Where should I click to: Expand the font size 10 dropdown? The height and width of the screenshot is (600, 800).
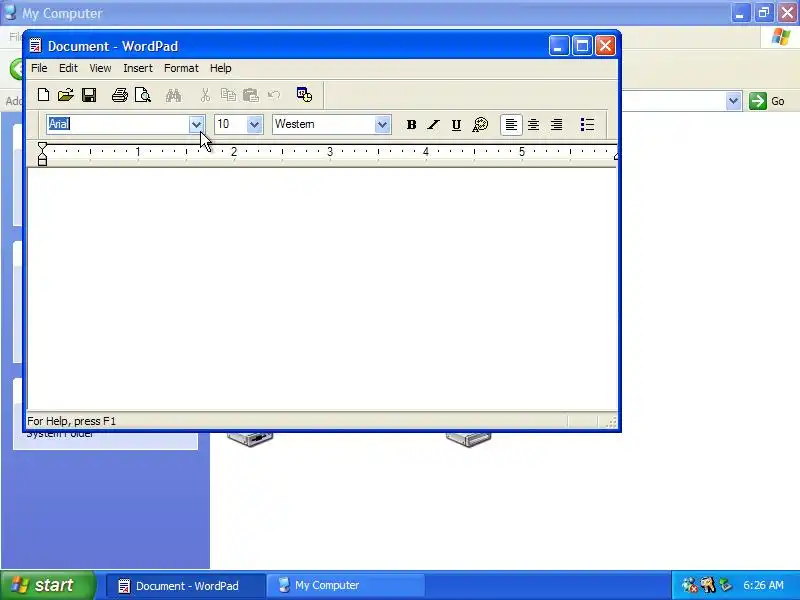(254, 124)
